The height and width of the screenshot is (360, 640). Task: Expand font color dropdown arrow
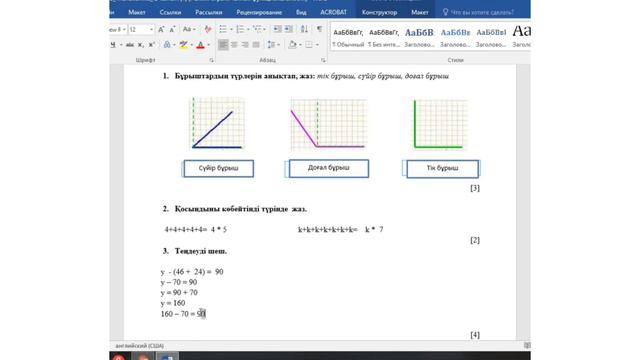tap(209, 45)
